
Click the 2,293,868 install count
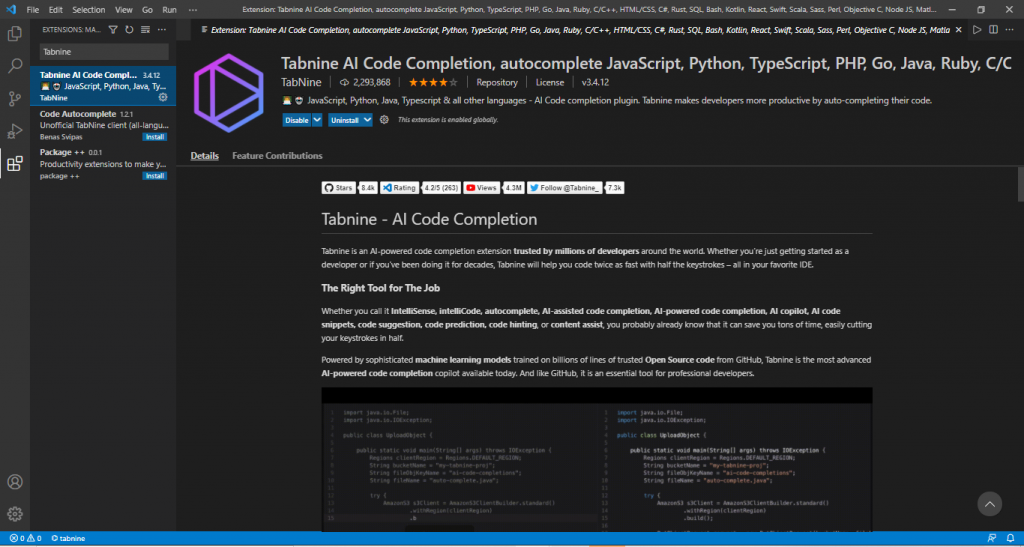coord(366,82)
